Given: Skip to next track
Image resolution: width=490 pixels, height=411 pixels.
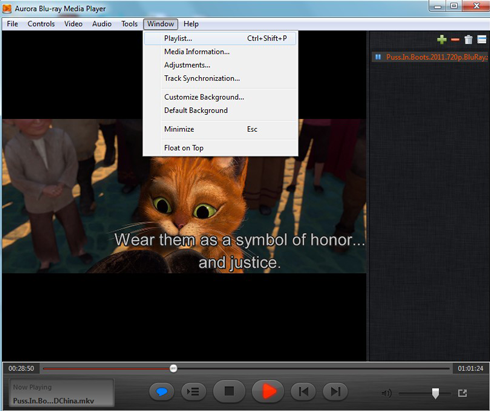Looking at the screenshot, I should (335, 391).
